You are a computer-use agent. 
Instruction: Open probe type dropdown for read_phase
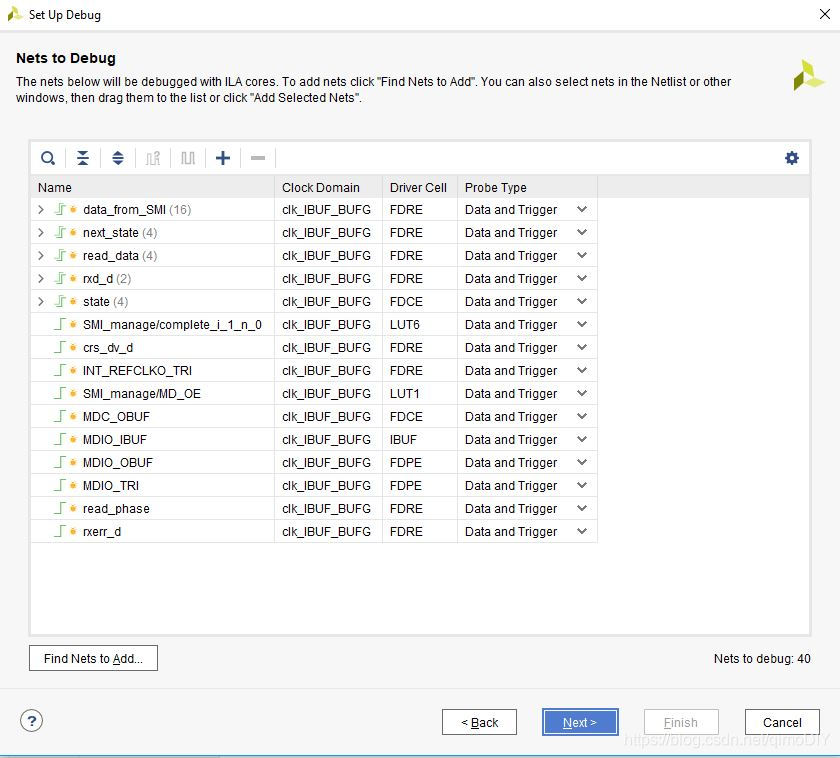click(x=582, y=509)
